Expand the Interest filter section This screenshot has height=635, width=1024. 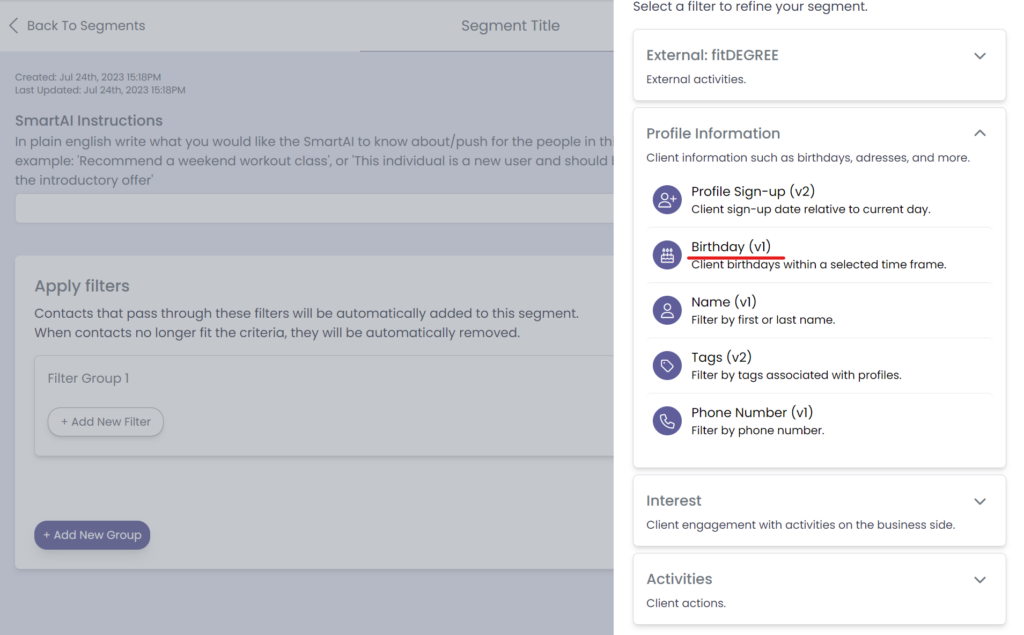point(980,501)
